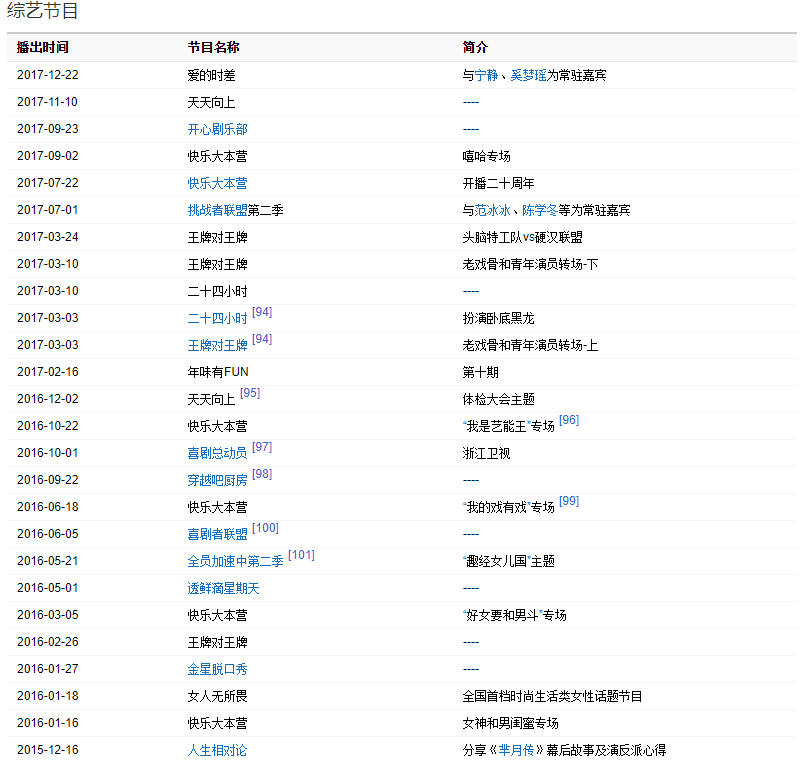Open the 开心剧乐部 program link

217,129
